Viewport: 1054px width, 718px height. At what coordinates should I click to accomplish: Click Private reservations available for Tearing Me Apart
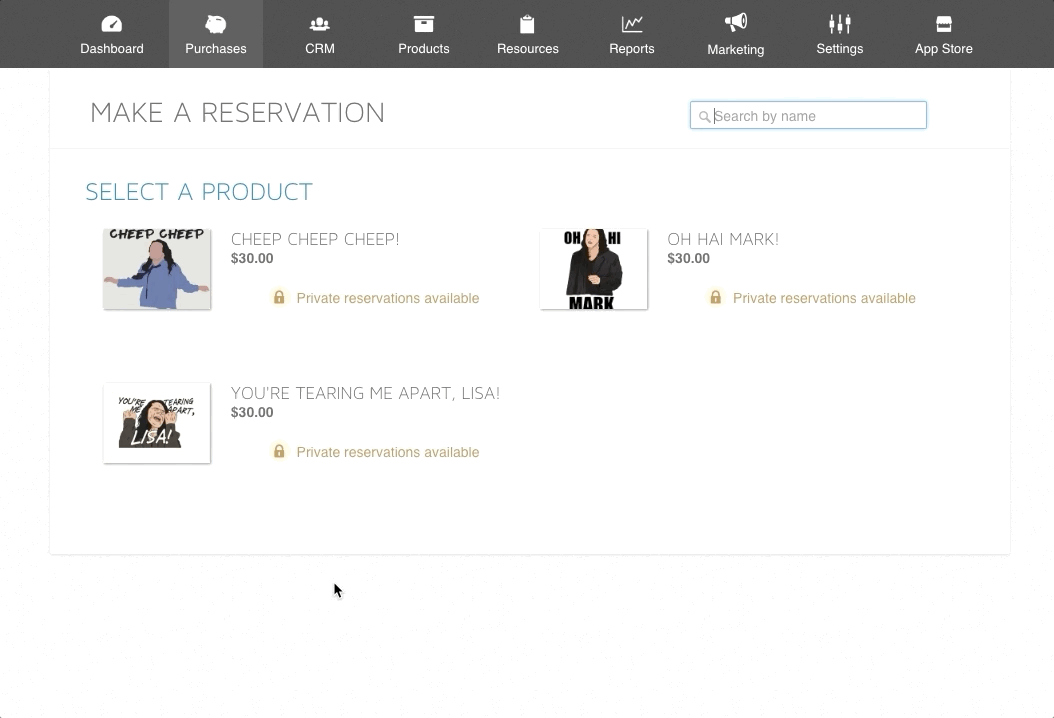388,452
